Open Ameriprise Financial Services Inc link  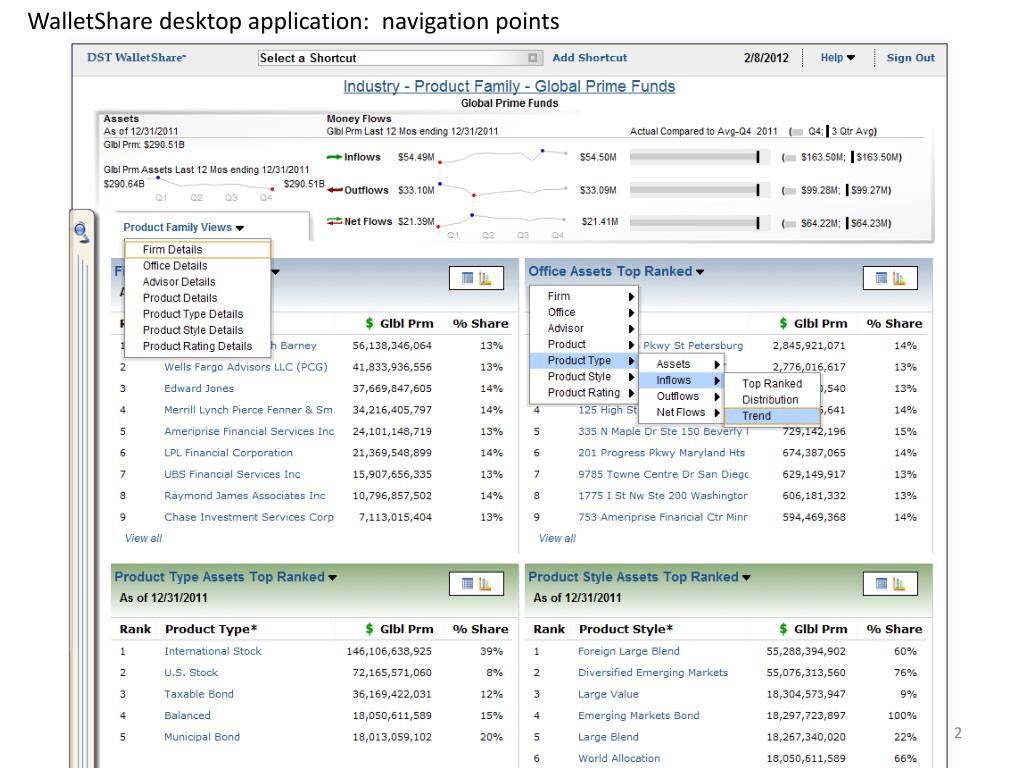click(249, 432)
